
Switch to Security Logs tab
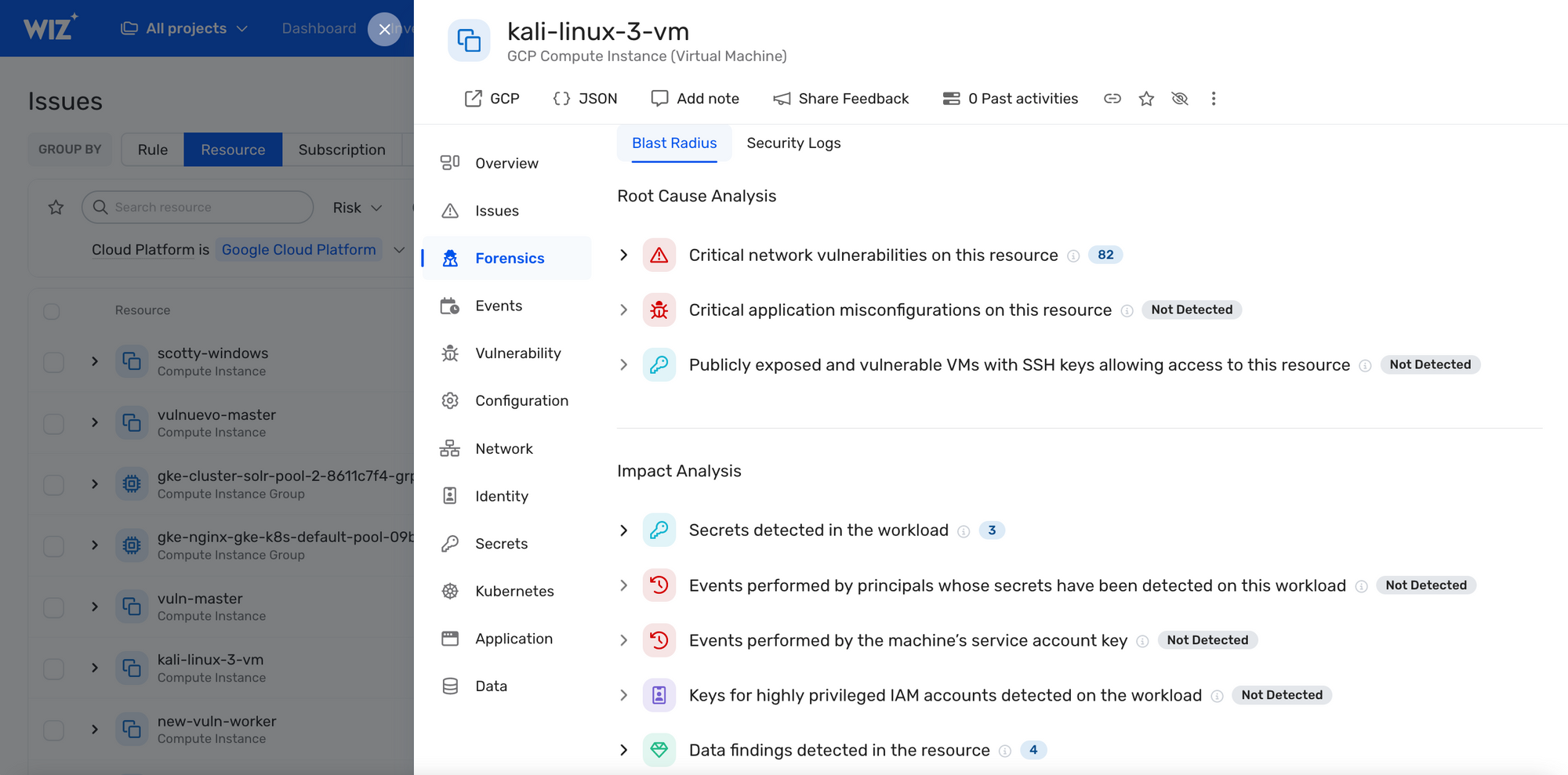click(793, 143)
